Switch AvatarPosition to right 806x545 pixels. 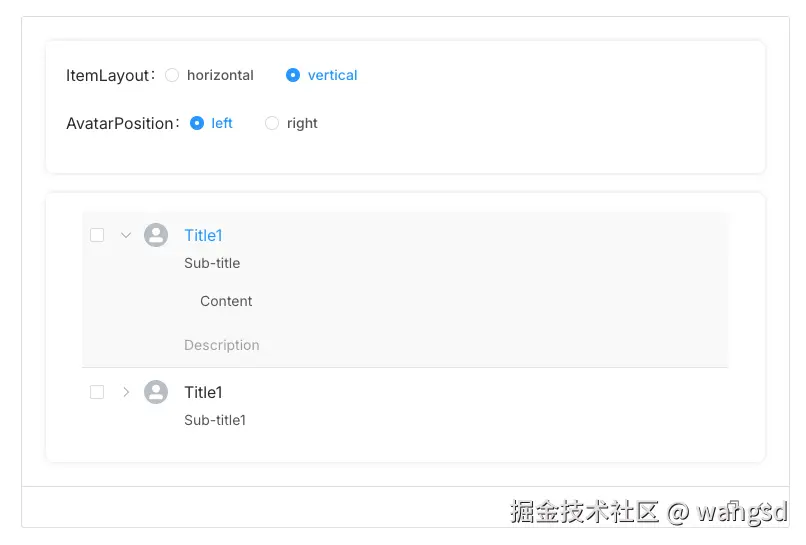click(x=272, y=123)
